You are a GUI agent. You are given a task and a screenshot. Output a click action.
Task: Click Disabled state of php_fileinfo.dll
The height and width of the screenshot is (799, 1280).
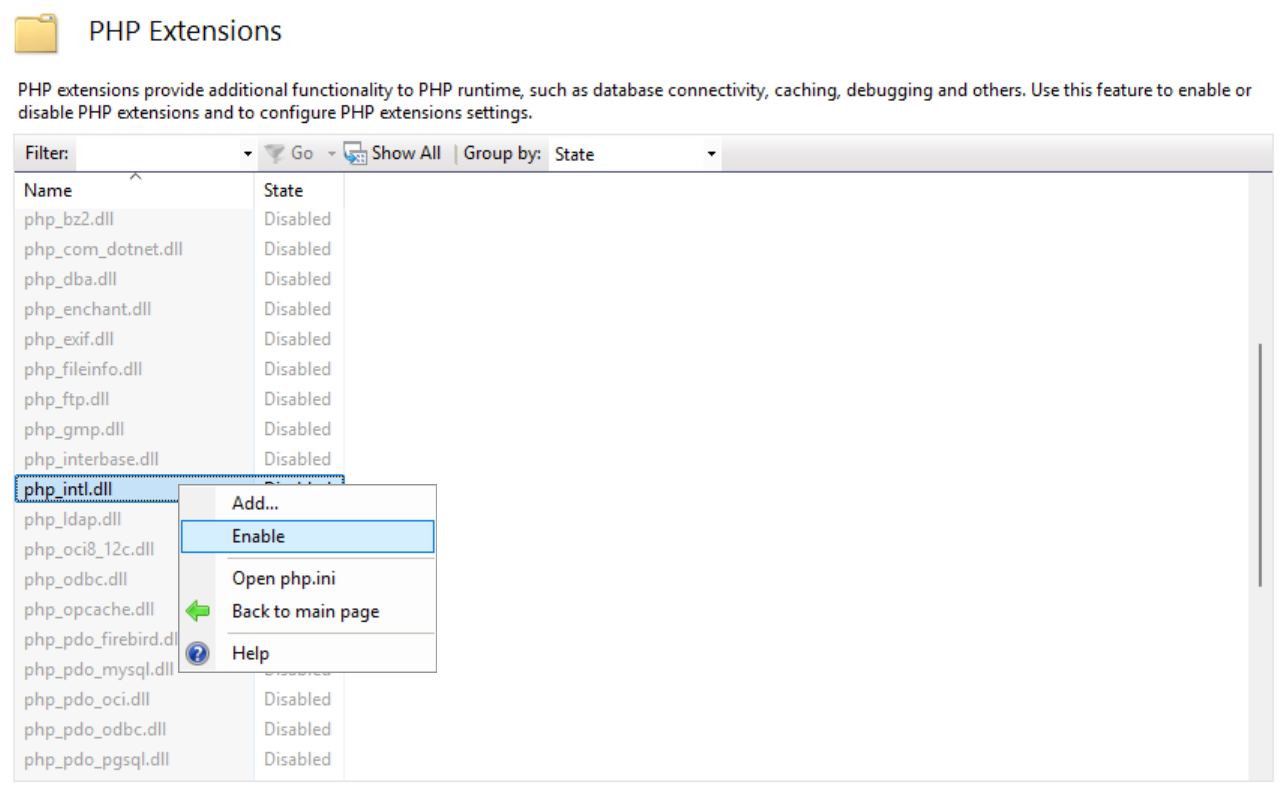coord(297,369)
